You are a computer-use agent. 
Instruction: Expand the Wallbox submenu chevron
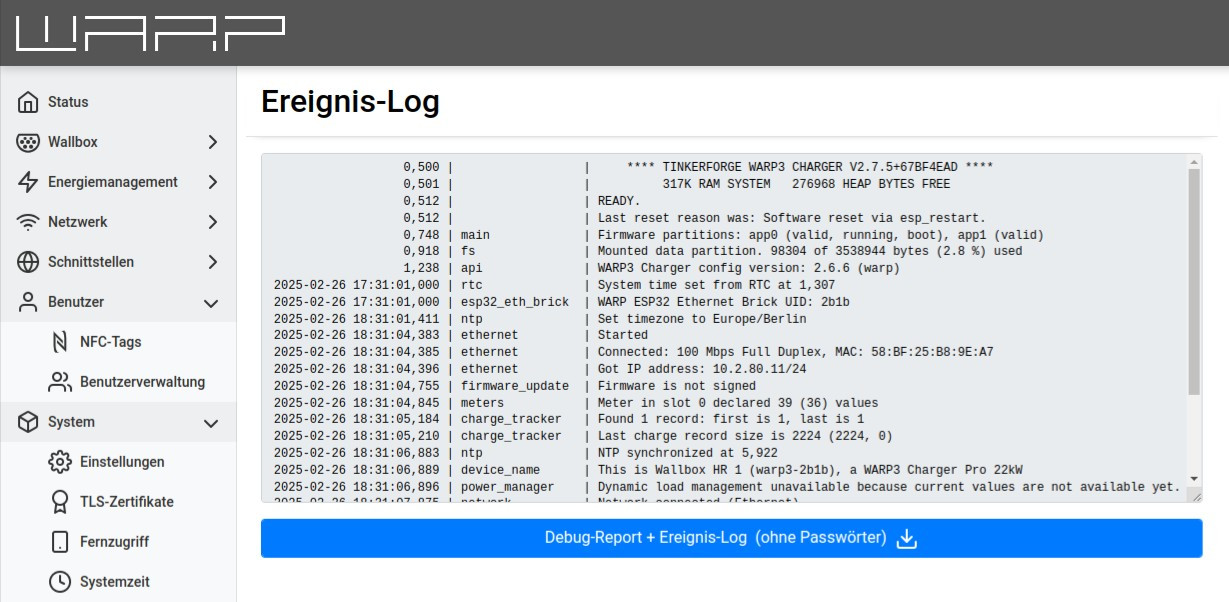point(212,142)
